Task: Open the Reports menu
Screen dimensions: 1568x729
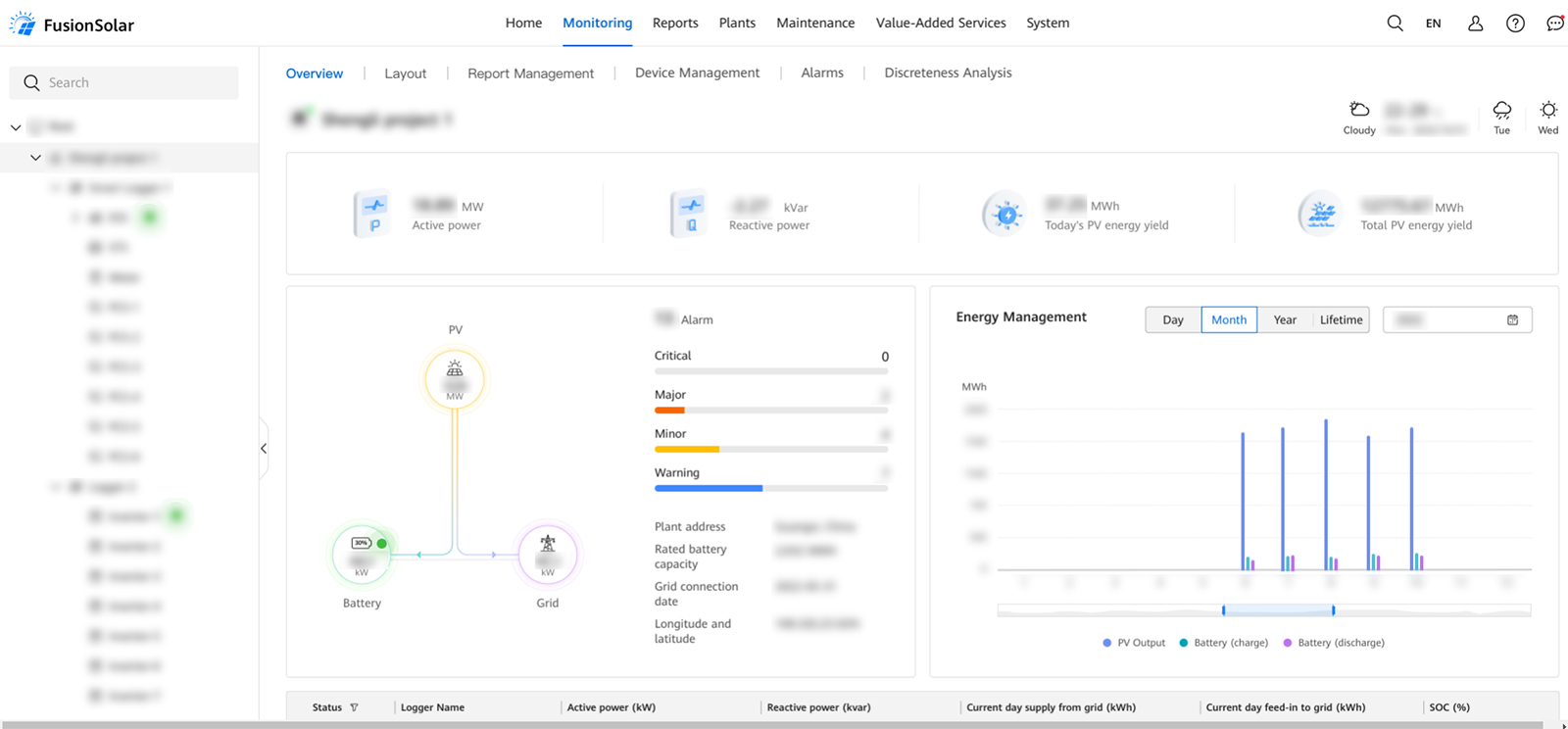Action: (x=675, y=23)
